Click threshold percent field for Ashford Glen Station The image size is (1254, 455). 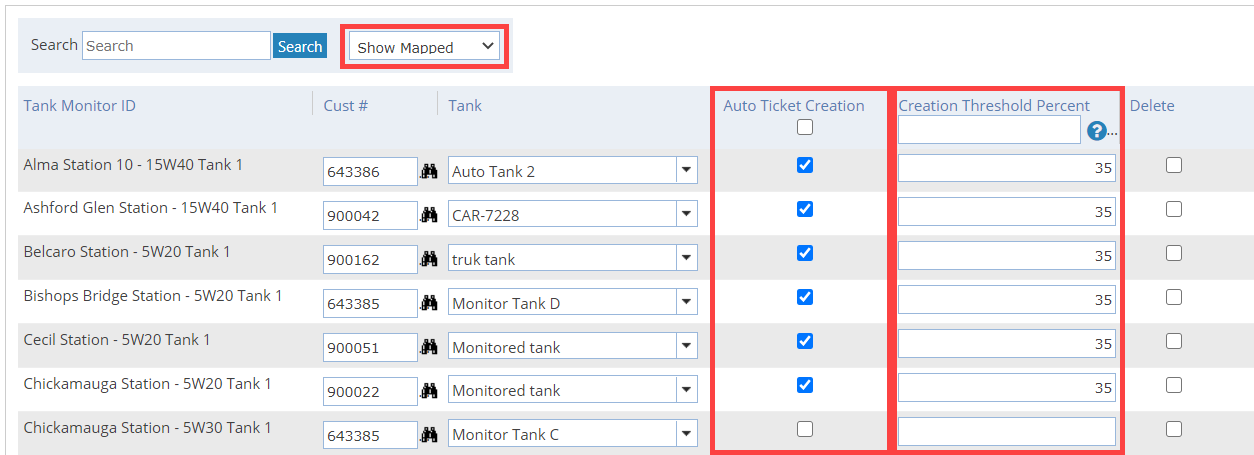1007,212
